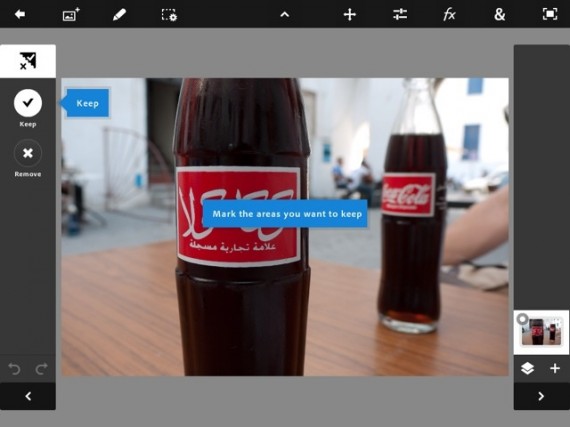Viewport: 570px width, 427px height.
Task: Open the adjustments sliders icon
Action: (400, 15)
